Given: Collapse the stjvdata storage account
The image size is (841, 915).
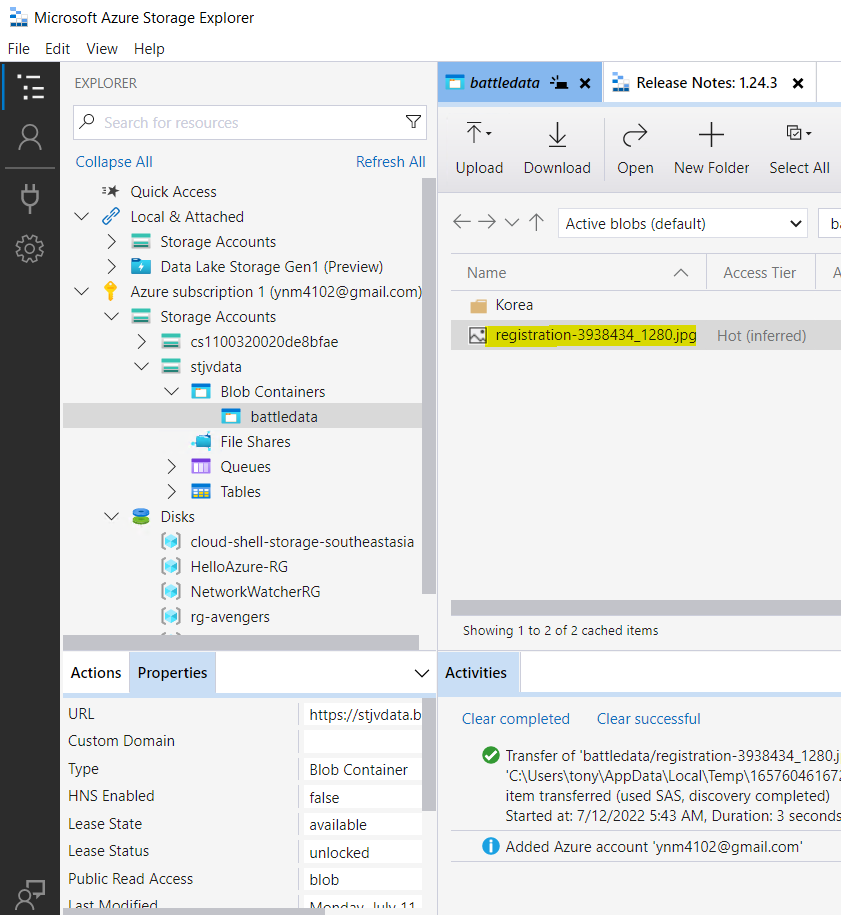Looking at the screenshot, I should (142, 366).
